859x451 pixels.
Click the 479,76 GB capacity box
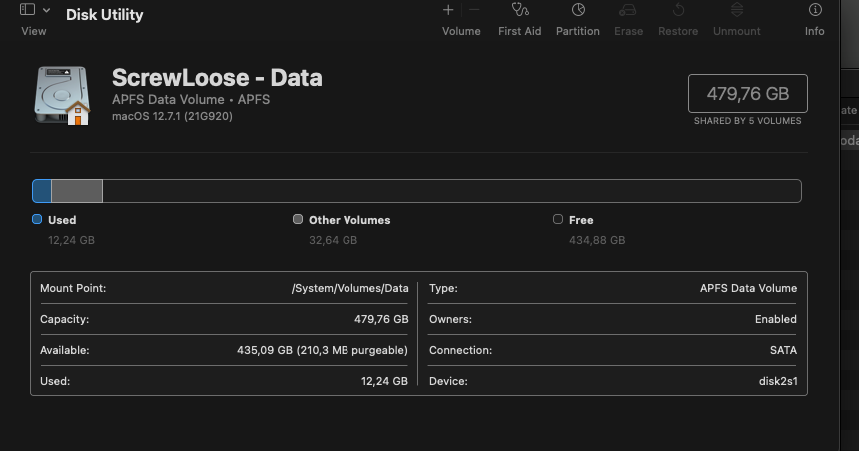point(748,94)
